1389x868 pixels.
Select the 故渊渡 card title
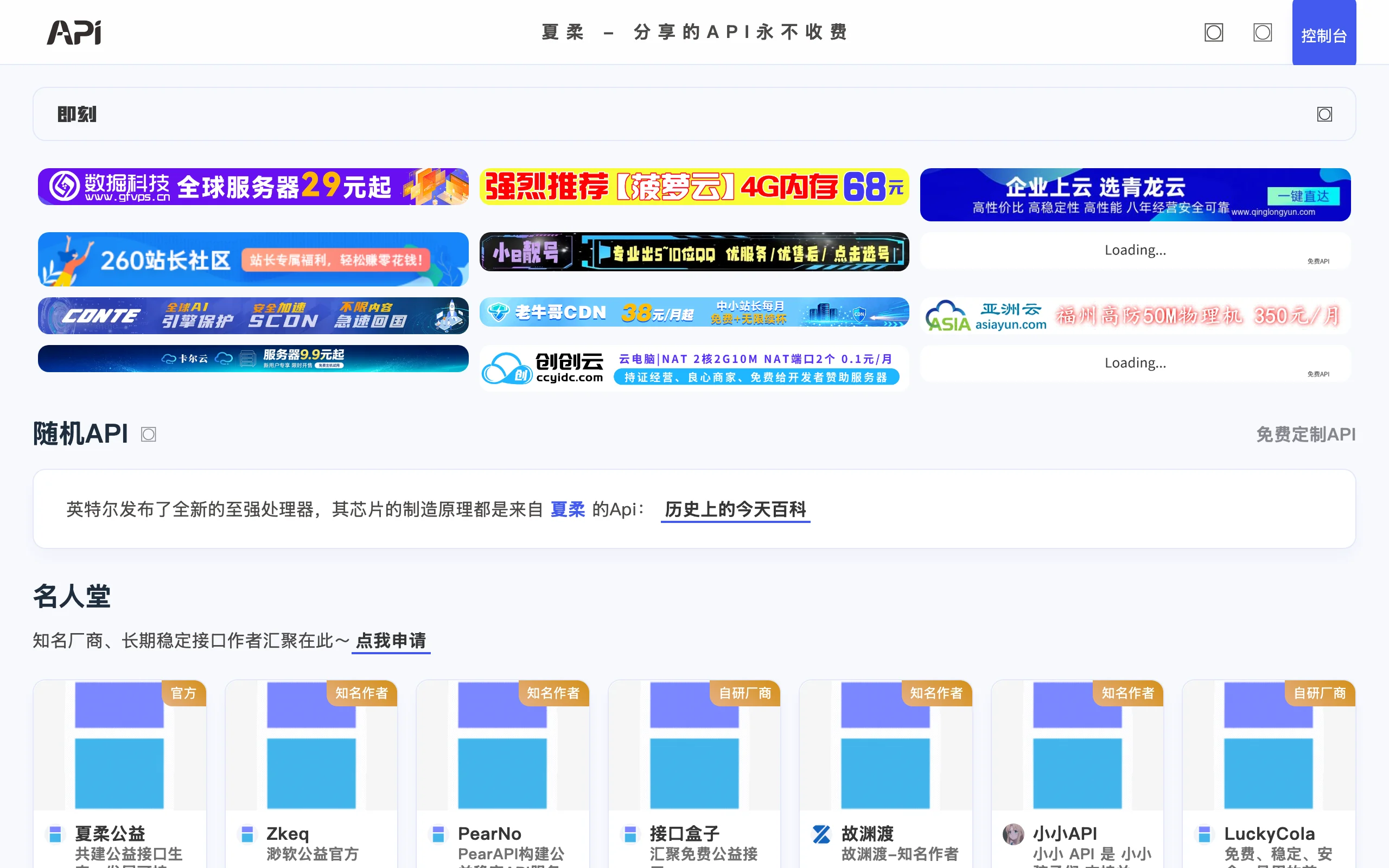click(x=868, y=834)
